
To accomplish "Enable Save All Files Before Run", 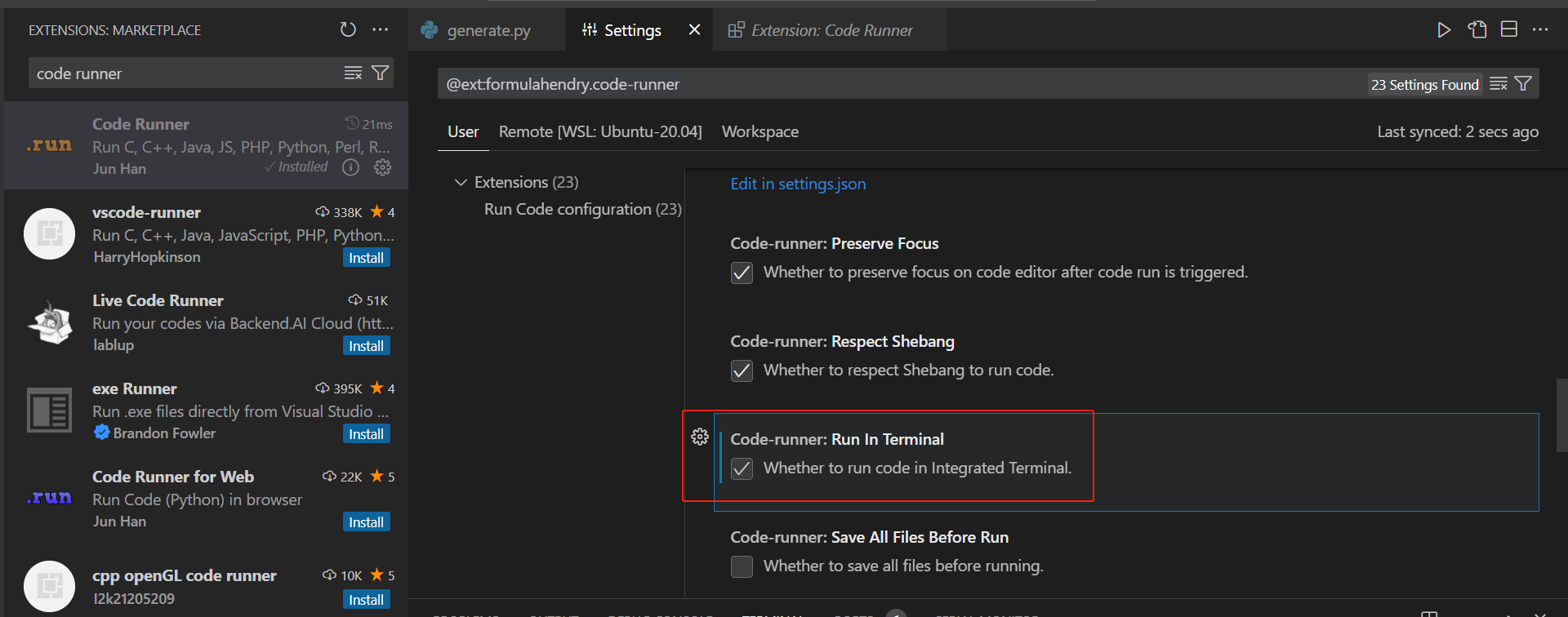I will 742,566.
